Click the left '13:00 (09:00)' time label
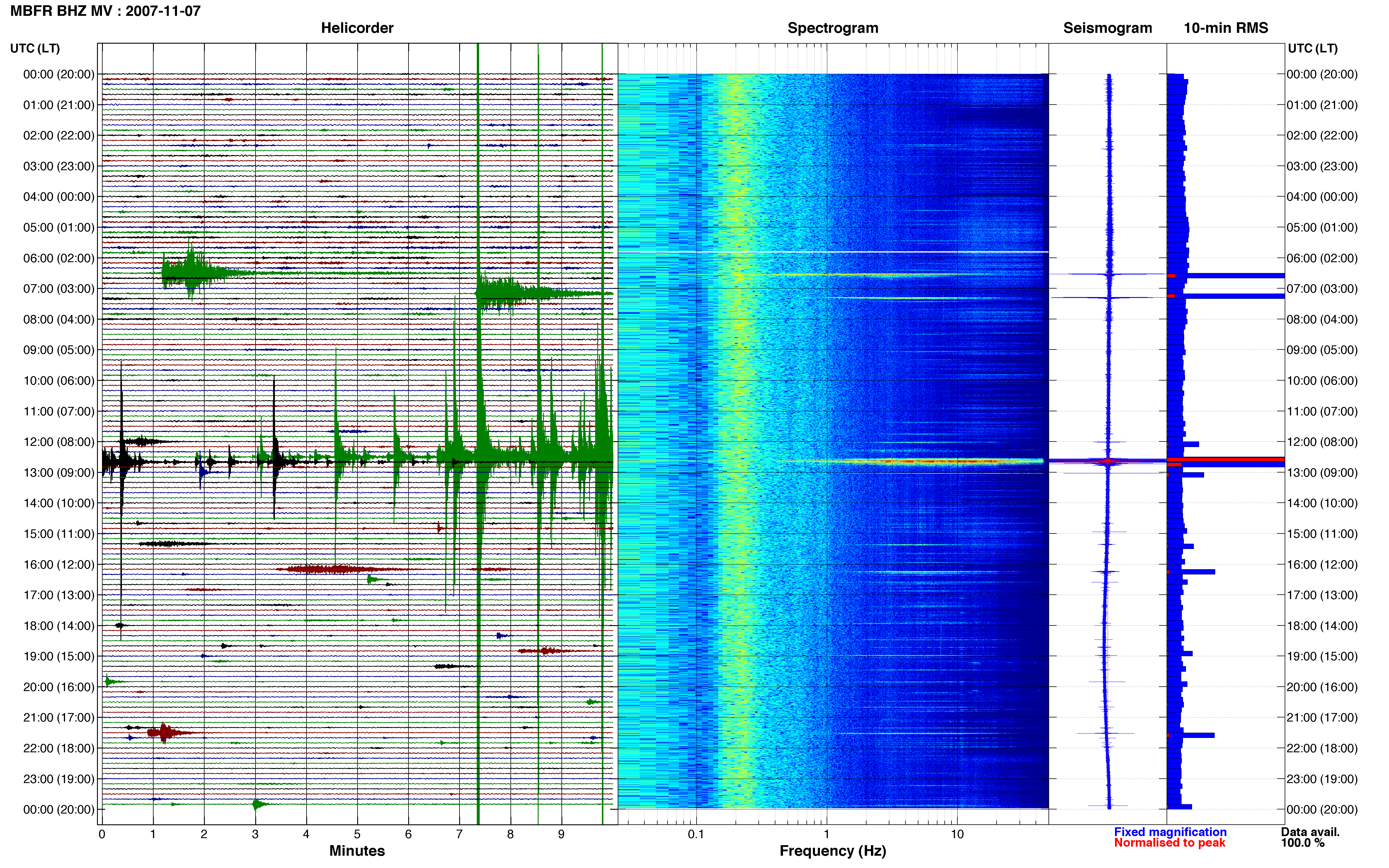 point(59,473)
